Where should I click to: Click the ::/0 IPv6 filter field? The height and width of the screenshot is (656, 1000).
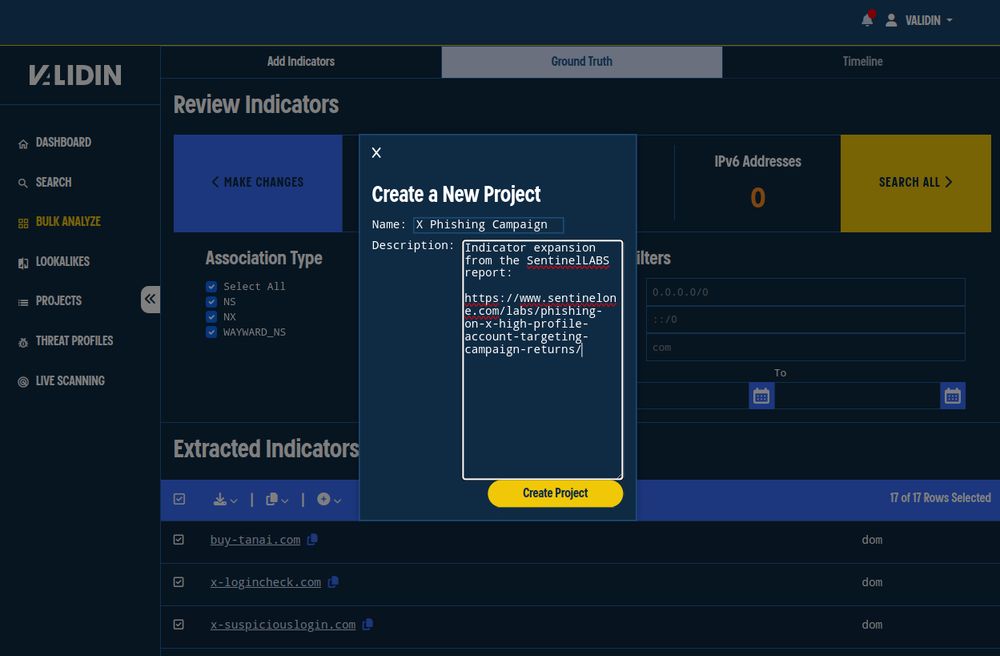tap(805, 319)
